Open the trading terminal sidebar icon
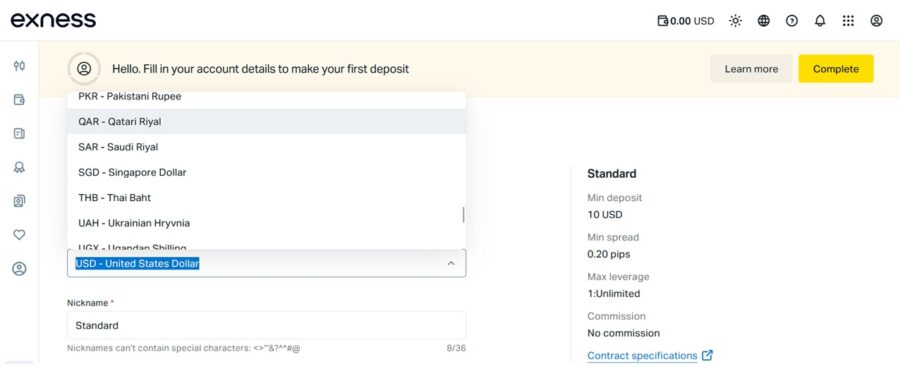The width and height of the screenshot is (900, 367). [x=20, y=66]
